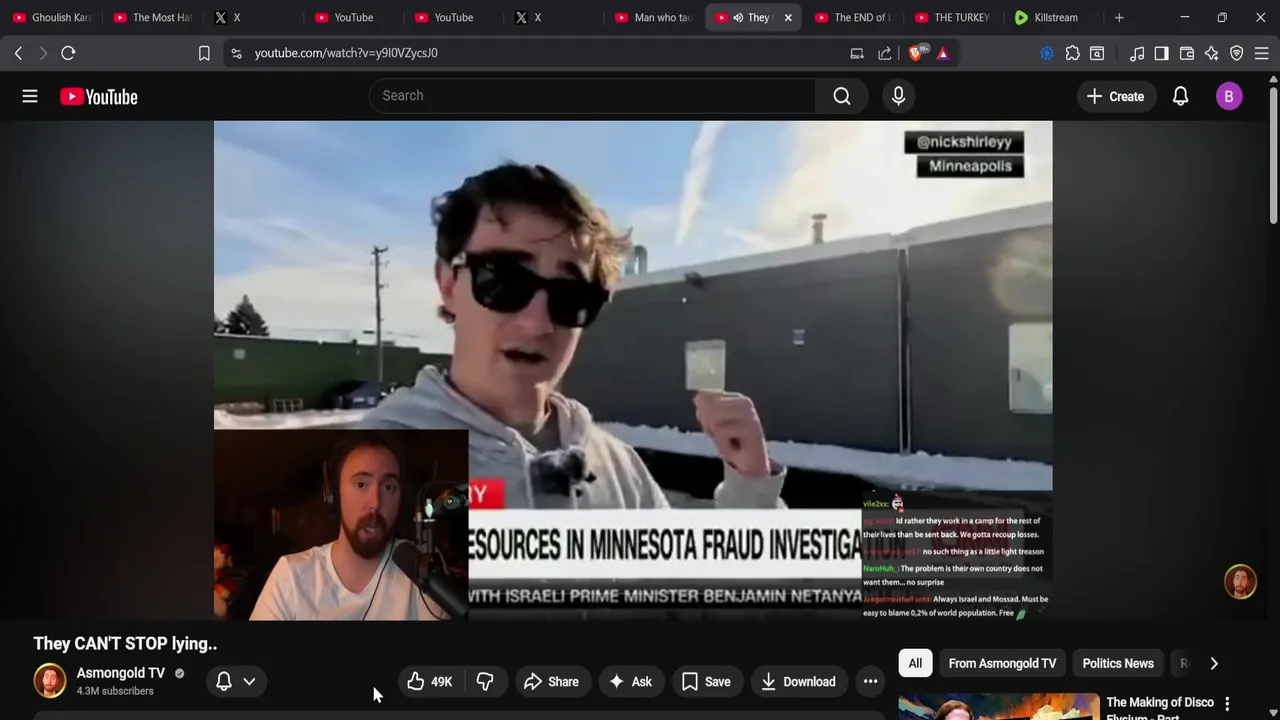This screenshot has width=1280, height=720.
Task: Install app icon in address bar
Action: coord(857,53)
